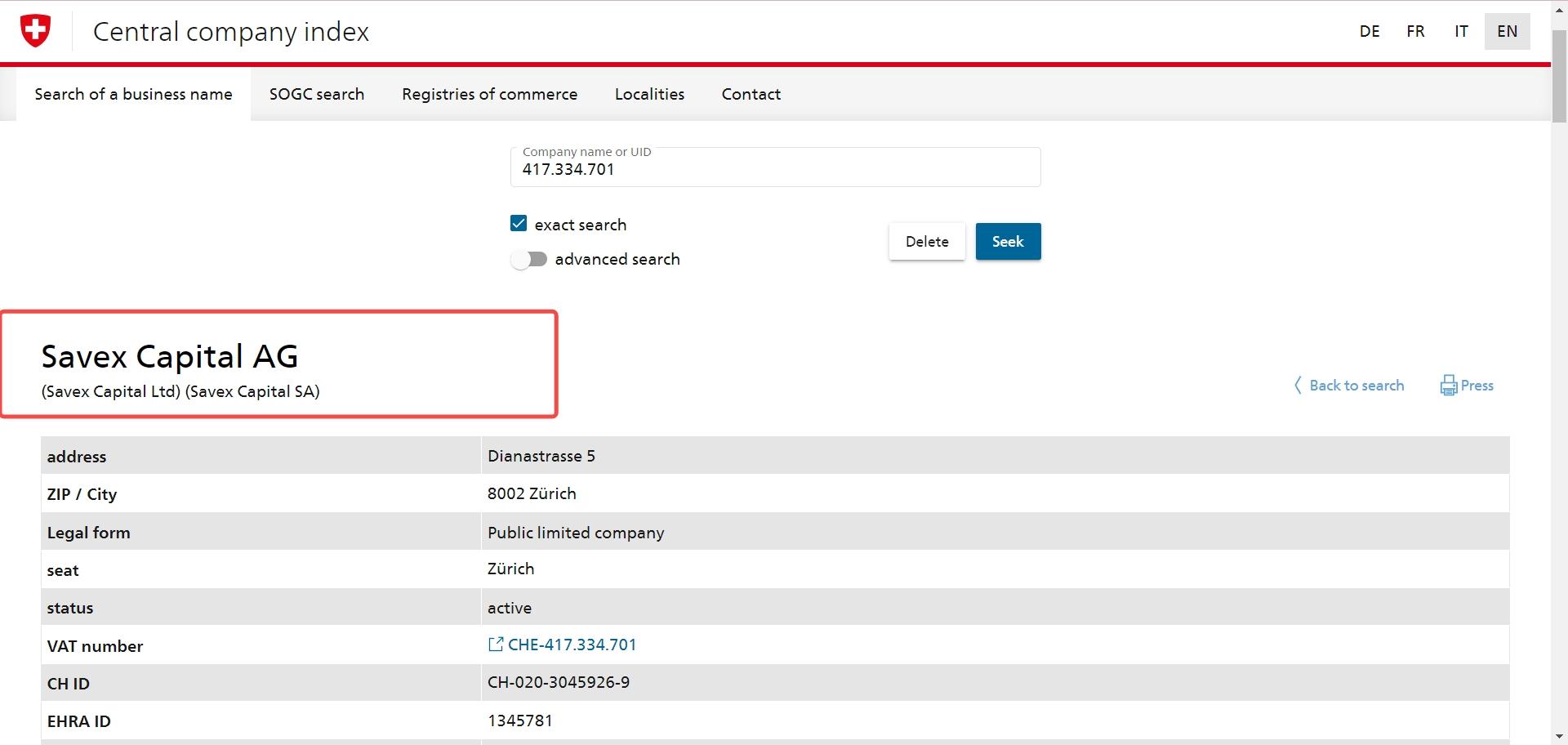The image size is (1568, 745).
Task: Click the back chevron before Back to search
Action: [x=1298, y=386]
